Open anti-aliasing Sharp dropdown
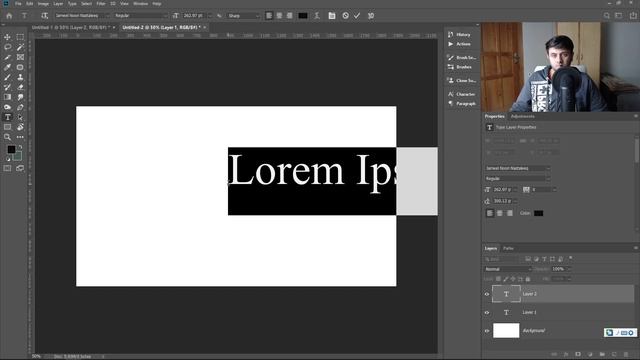The image size is (640, 360). point(244,16)
